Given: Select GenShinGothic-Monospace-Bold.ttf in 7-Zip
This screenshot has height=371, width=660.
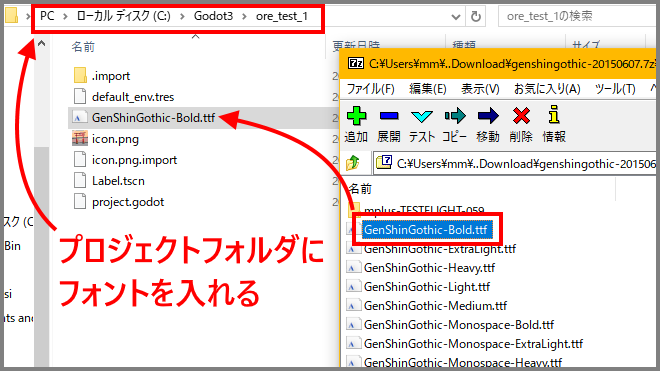Looking at the screenshot, I should (x=459, y=325).
